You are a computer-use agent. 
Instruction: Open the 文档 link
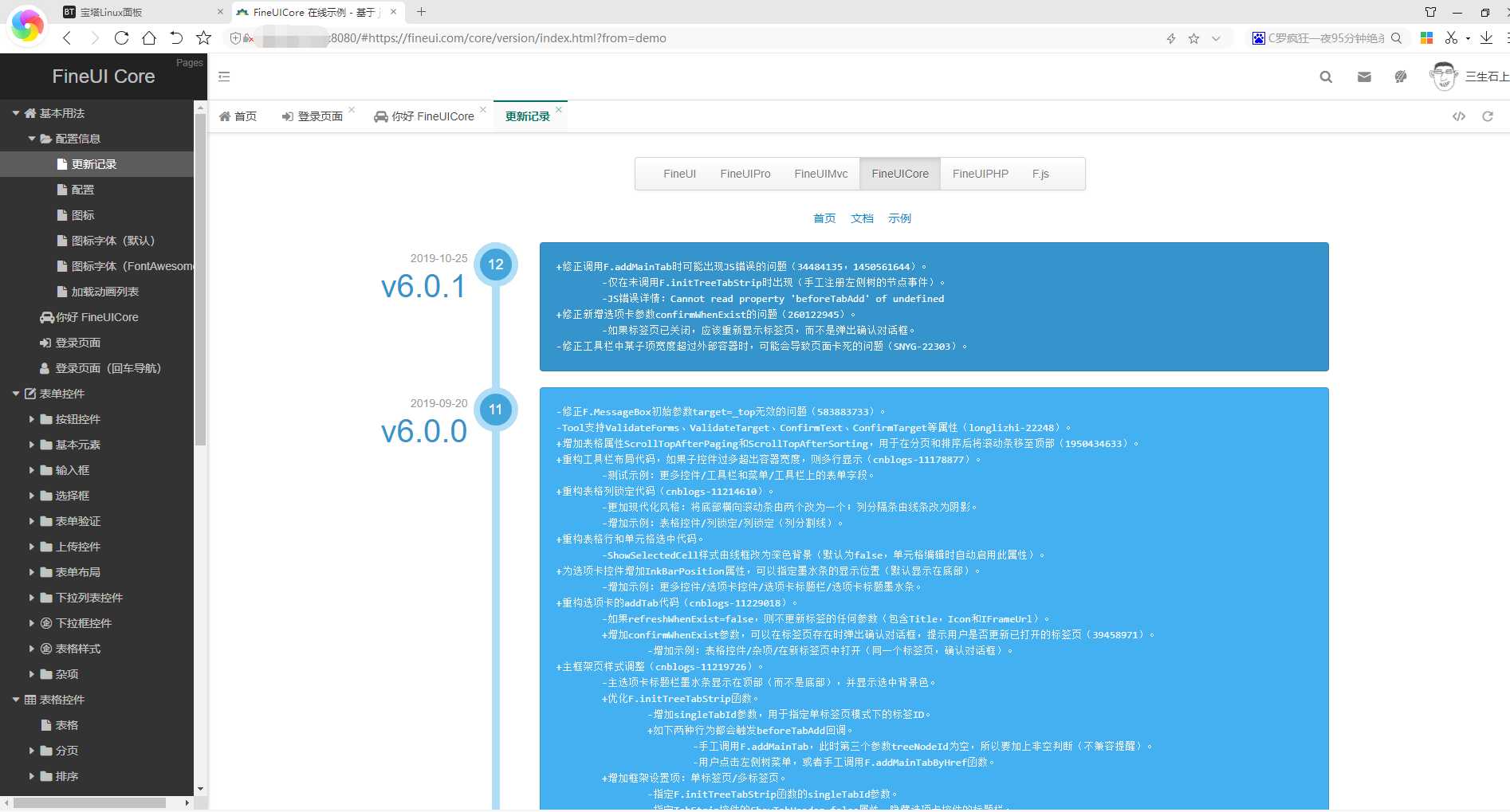(x=862, y=218)
